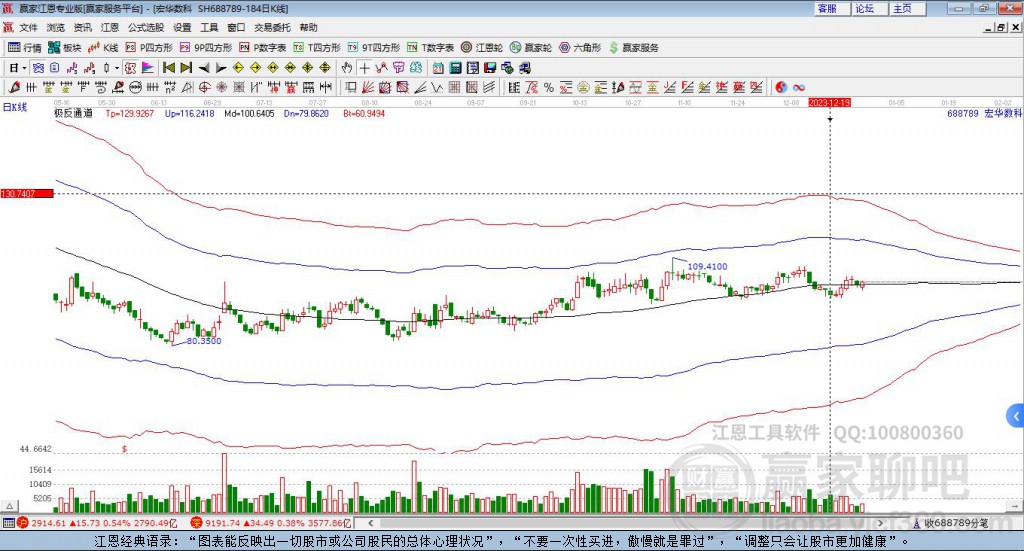The width and height of the screenshot is (1024, 551).
Task: Click the blue infinity icon
Action: point(799,87)
